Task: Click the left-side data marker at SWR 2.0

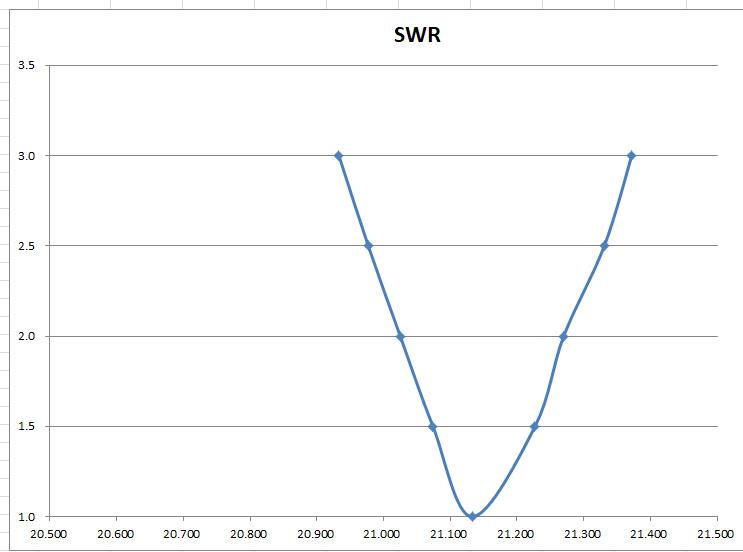Action: tap(400, 336)
